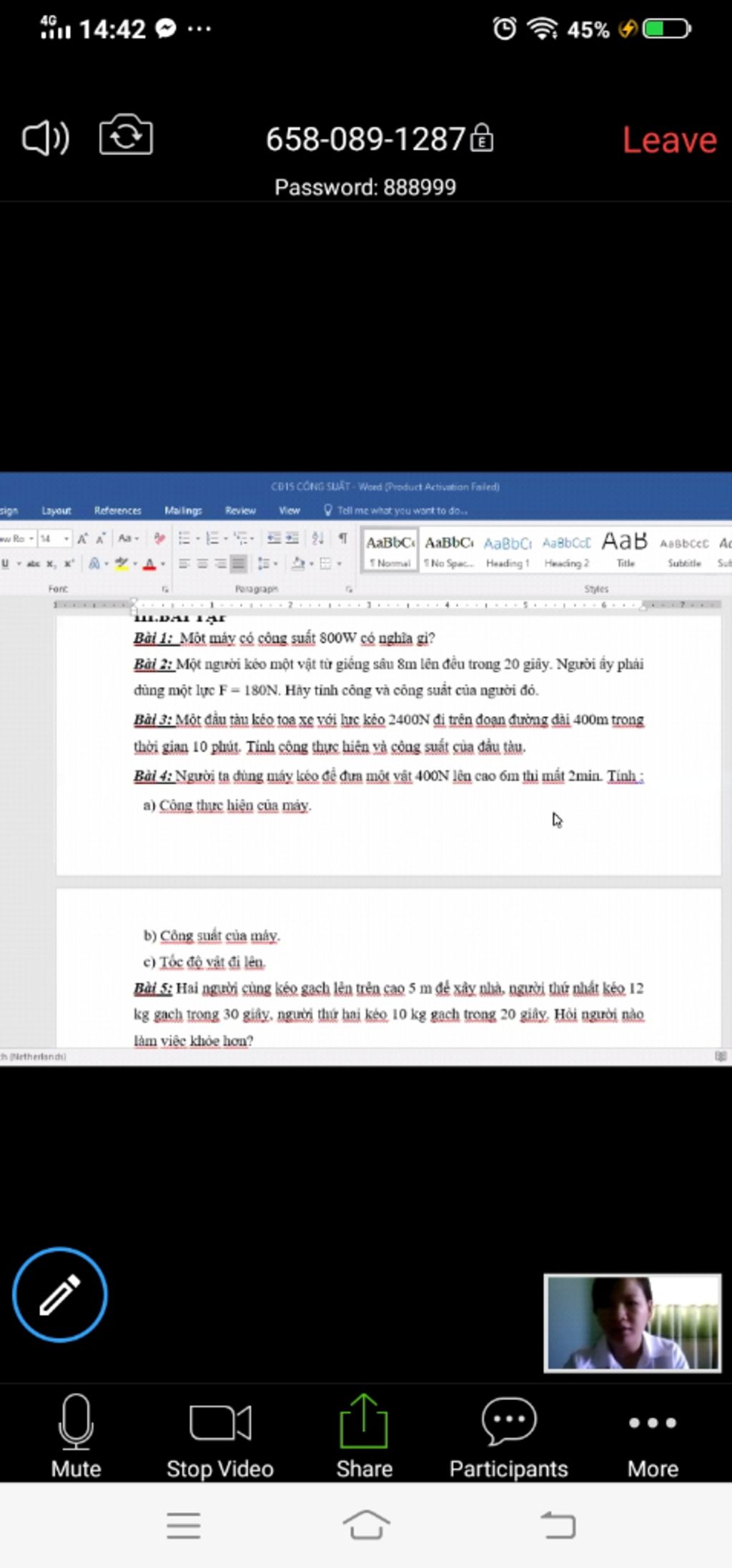Tap the participant video thumbnail
Viewport: 732px width, 1568px height.
point(633,1322)
